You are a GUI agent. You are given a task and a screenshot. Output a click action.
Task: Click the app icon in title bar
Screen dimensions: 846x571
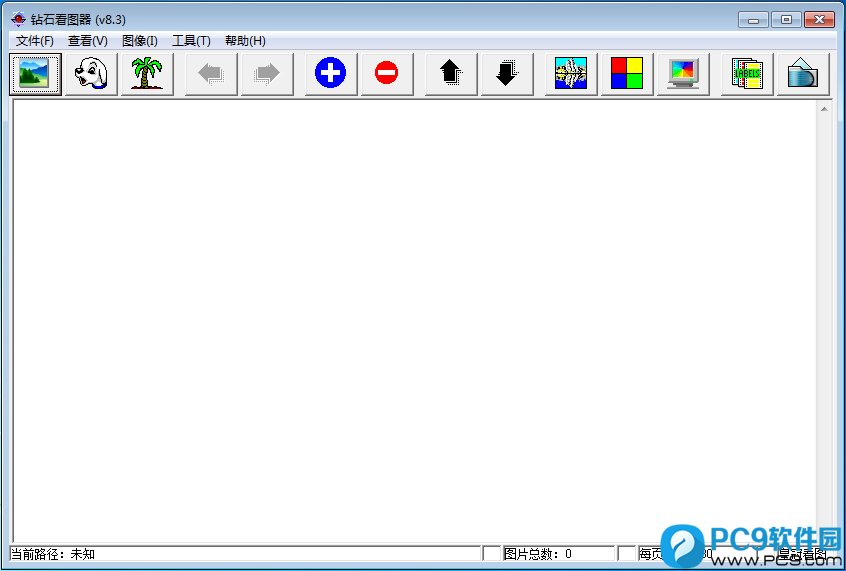click(18, 19)
